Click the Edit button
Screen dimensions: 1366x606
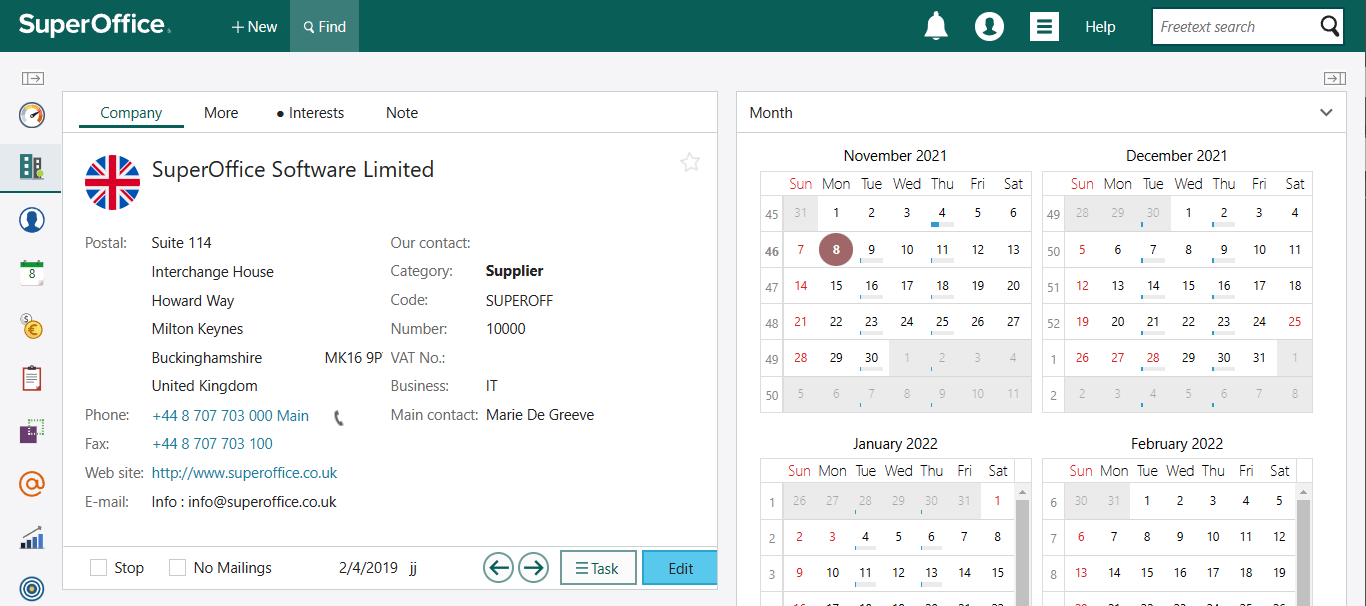679,567
